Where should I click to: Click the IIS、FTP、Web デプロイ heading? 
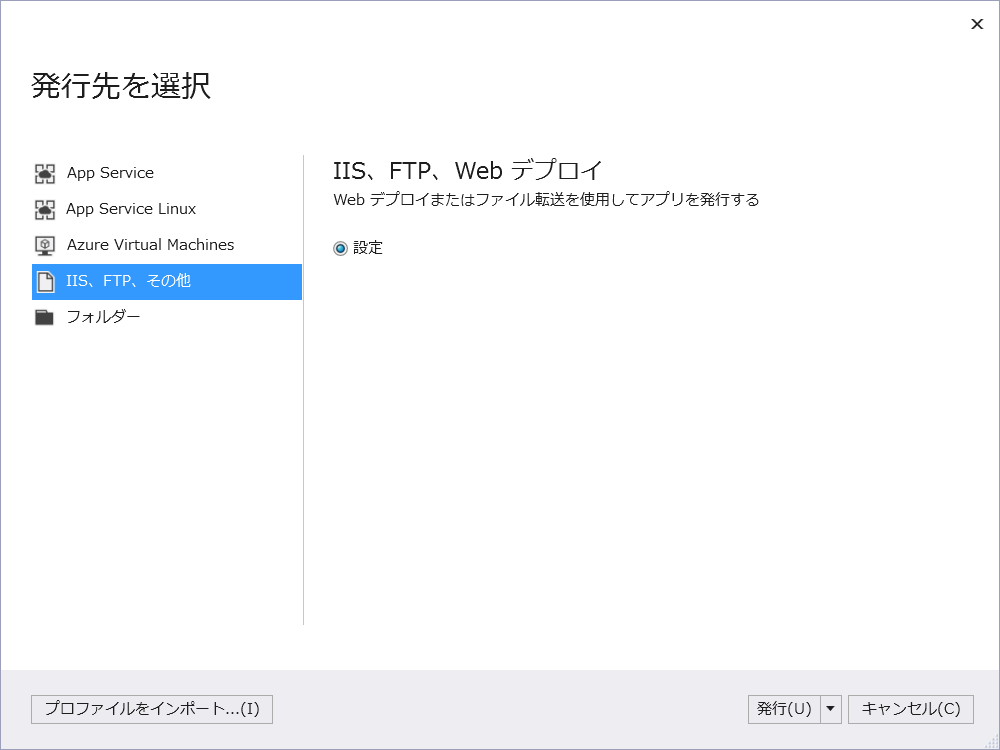(468, 171)
